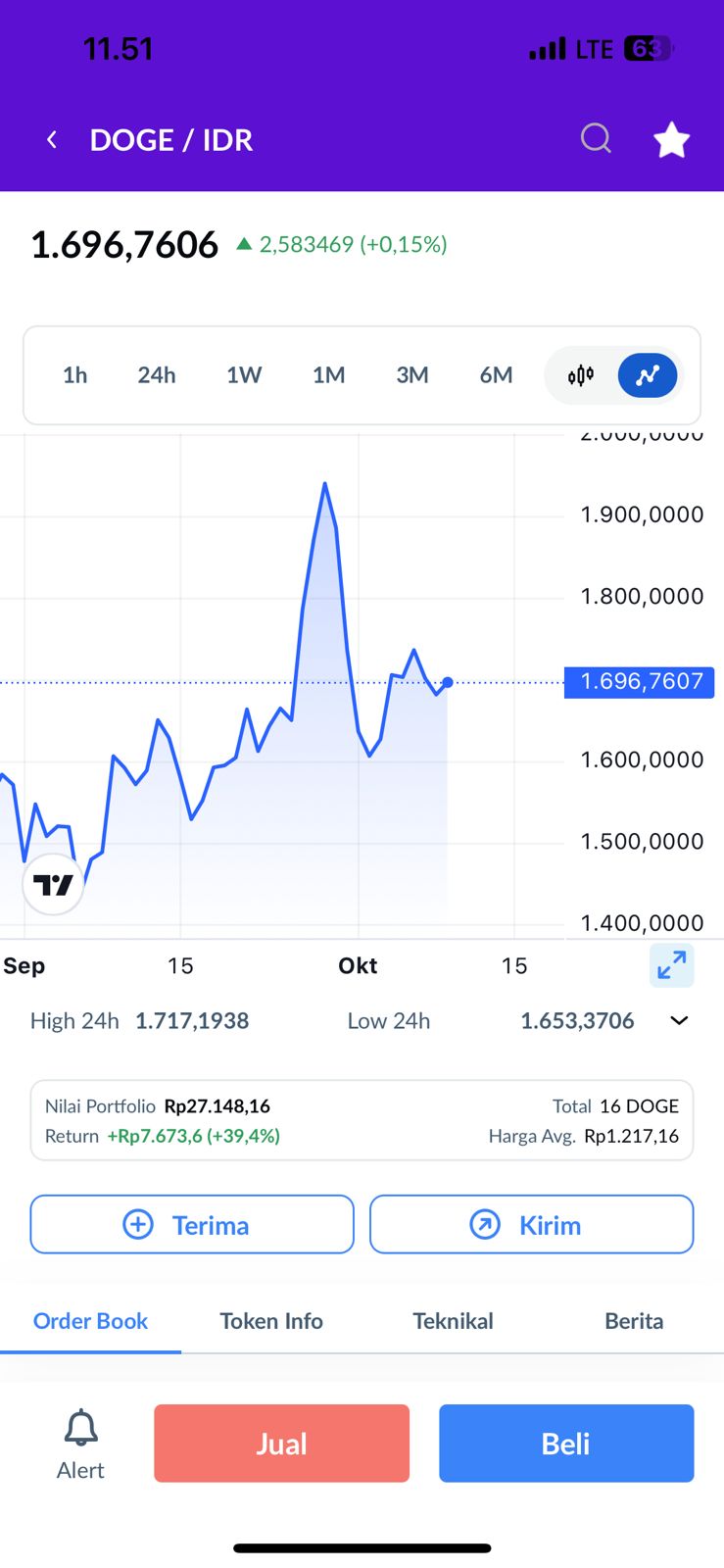Screen dimensions: 724x1568
Task: Tap the Kirim send button
Action: (x=532, y=1224)
